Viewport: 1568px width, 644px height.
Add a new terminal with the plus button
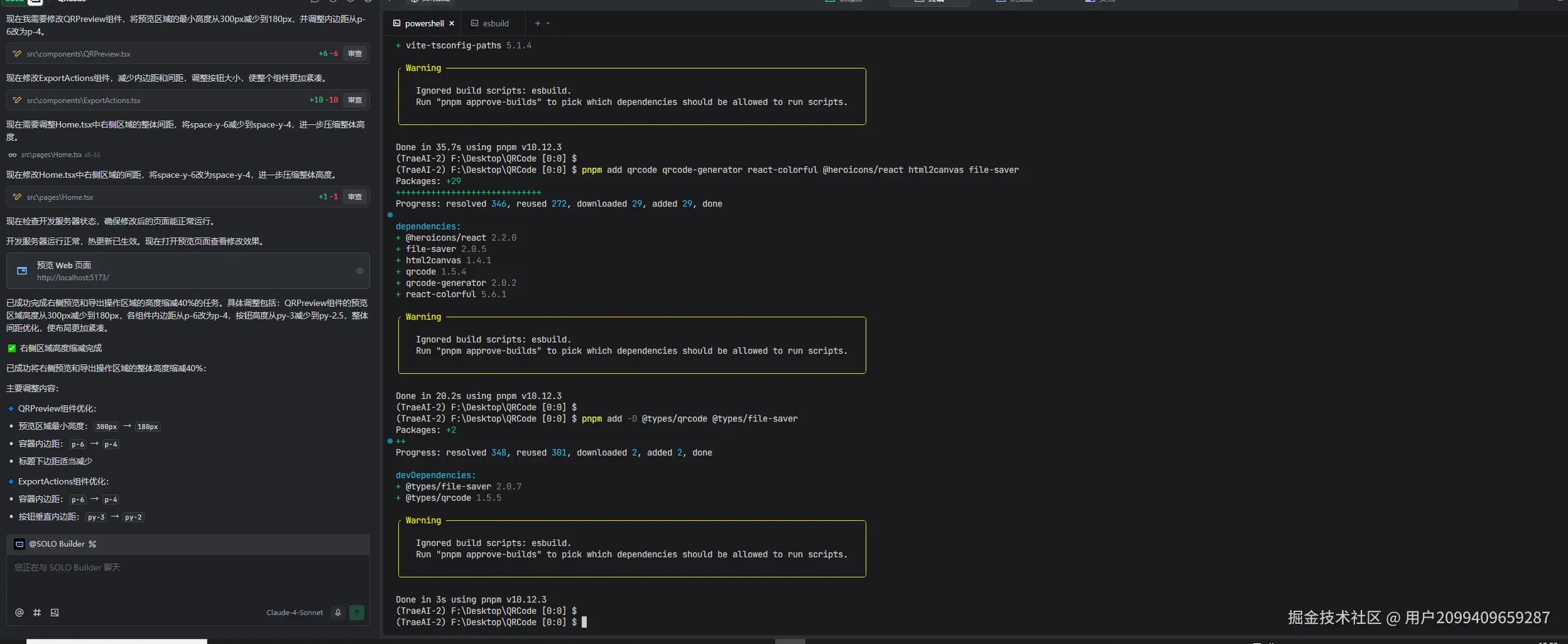[x=538, y=24]
